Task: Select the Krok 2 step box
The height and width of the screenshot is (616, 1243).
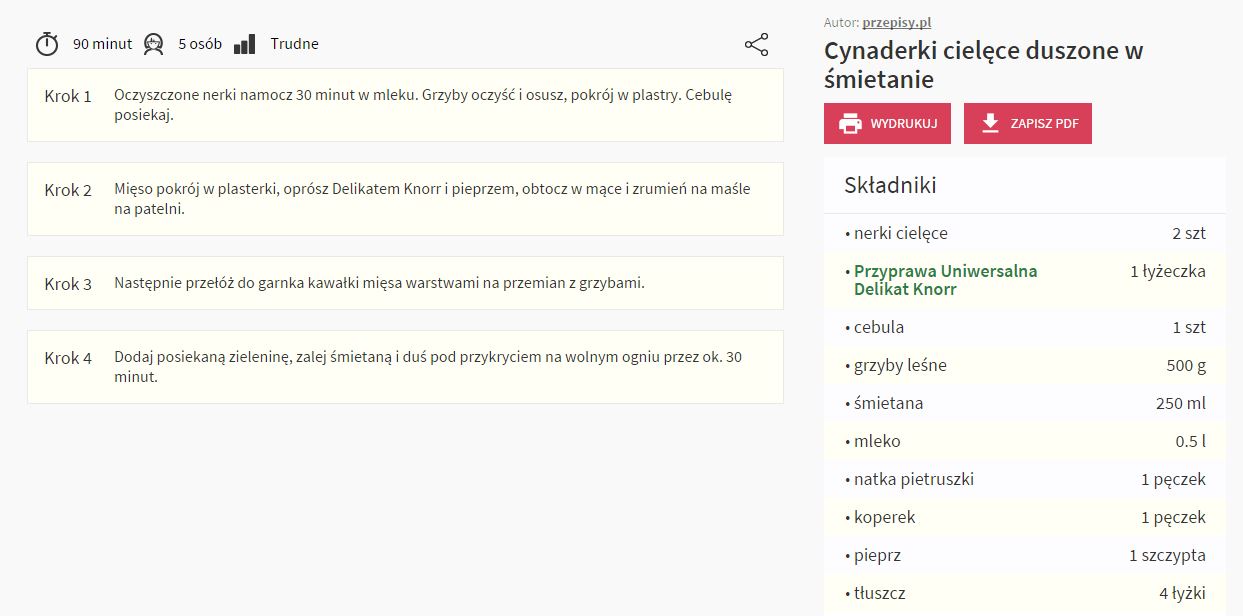Action: pyautogui.click(x=405, y=199)
